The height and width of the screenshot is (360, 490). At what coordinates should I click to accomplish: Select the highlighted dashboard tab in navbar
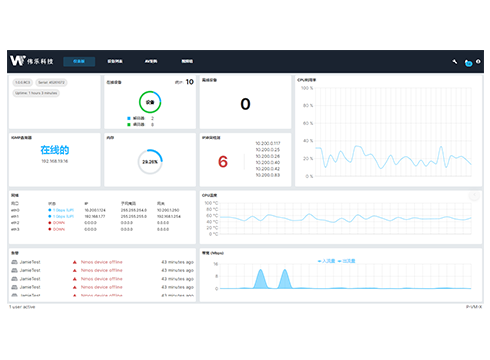(x=79, y=61)
